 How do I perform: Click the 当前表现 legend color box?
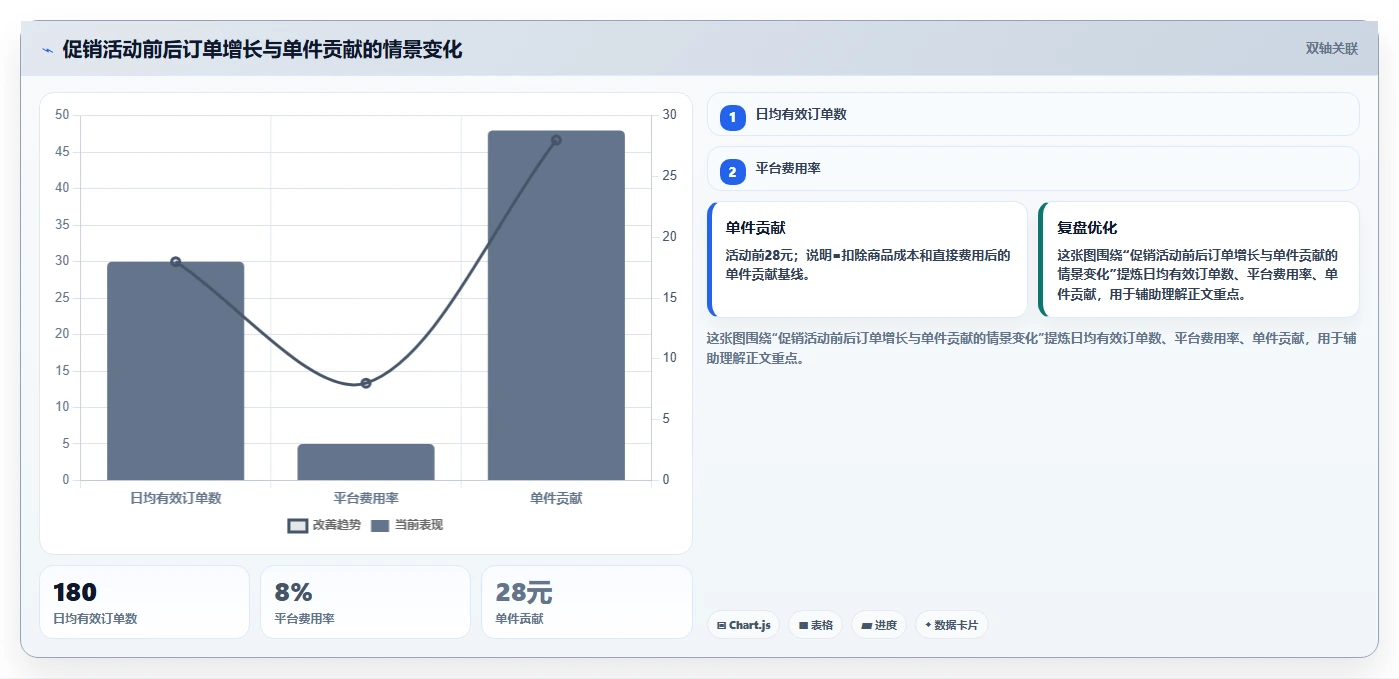[380, 526]
